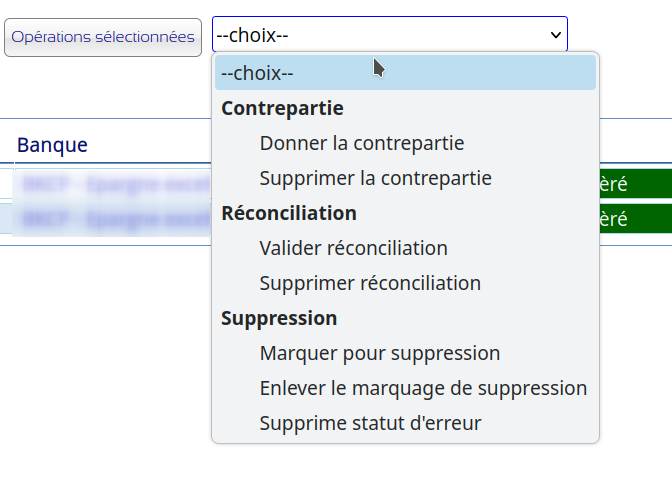The image size is (672, 489).
Task: Click the Contrepartie group heading
Action: 282,108
